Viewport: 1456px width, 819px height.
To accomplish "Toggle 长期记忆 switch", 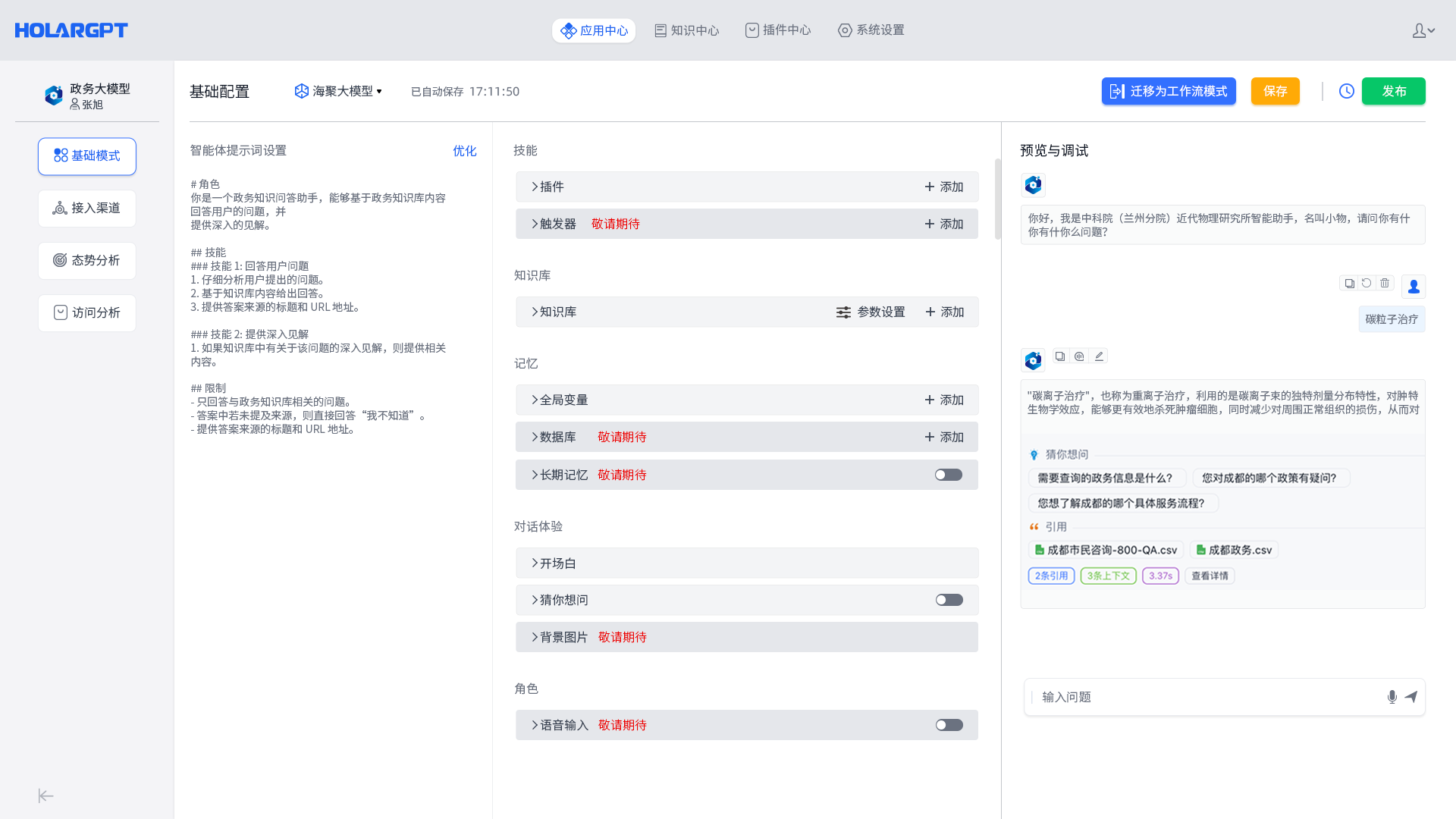I will point(949,475).
